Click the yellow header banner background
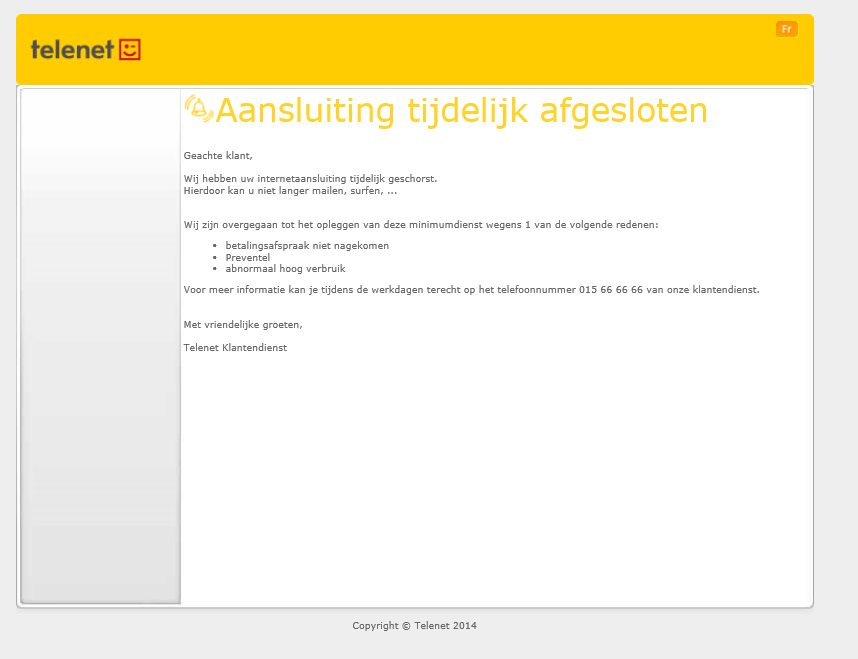The image size is (858, 659). [450, 49]
